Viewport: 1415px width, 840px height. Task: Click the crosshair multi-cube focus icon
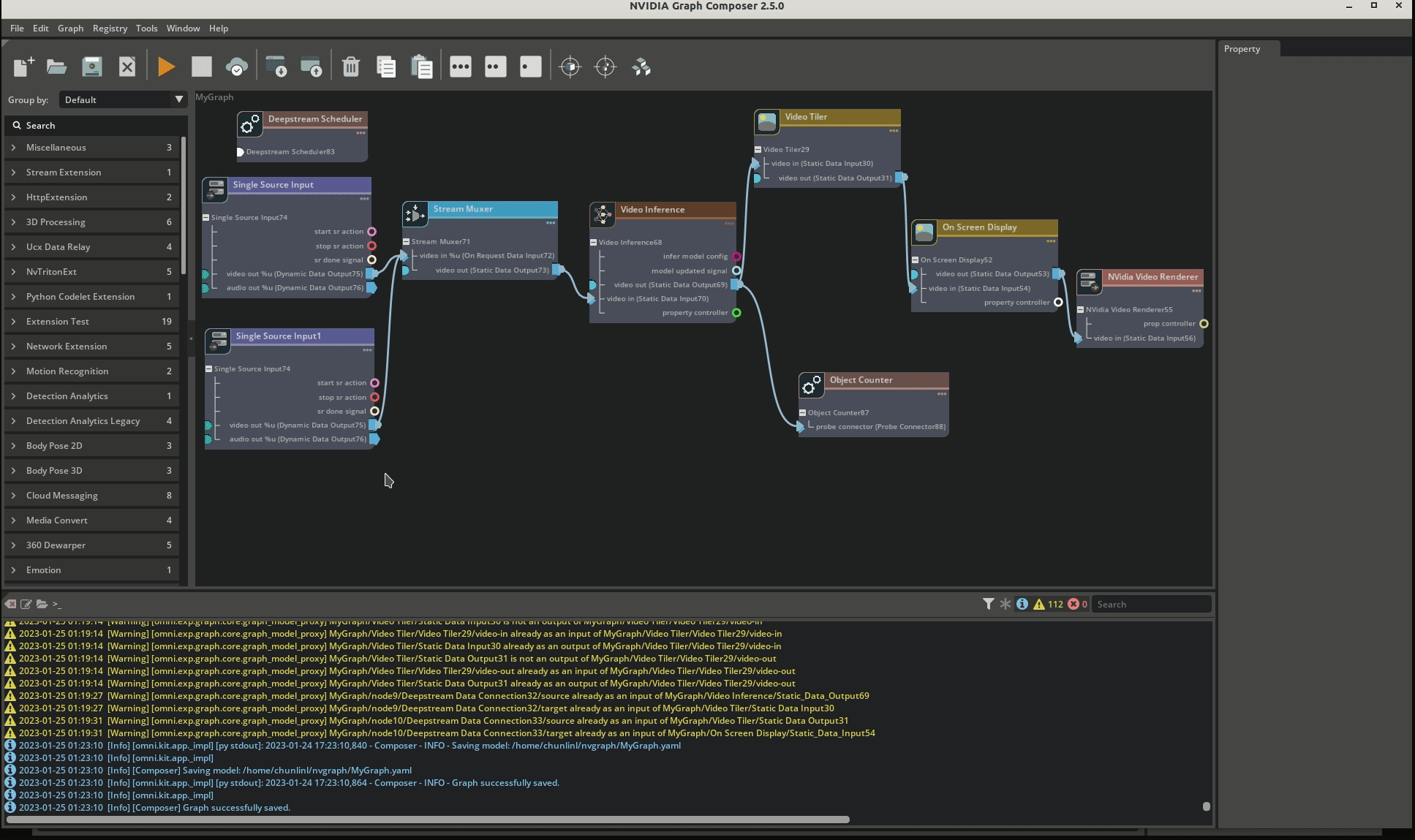[x=605, y=67]
